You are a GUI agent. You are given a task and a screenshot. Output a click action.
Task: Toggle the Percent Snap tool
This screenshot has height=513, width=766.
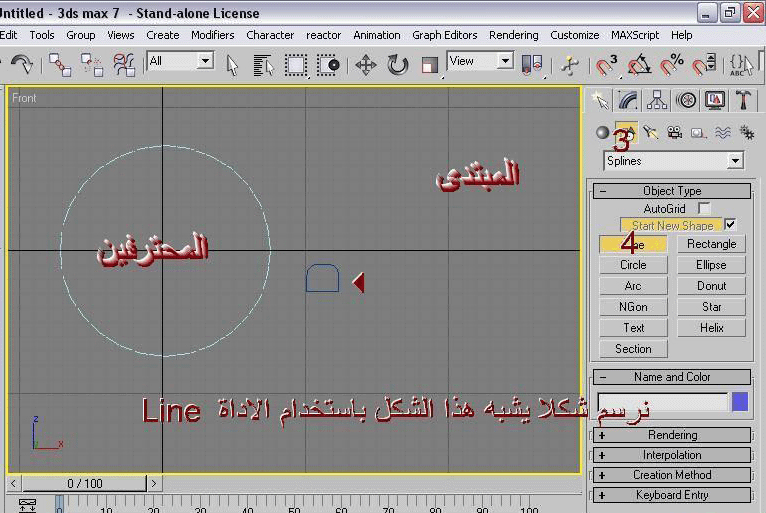coord(672,65)
